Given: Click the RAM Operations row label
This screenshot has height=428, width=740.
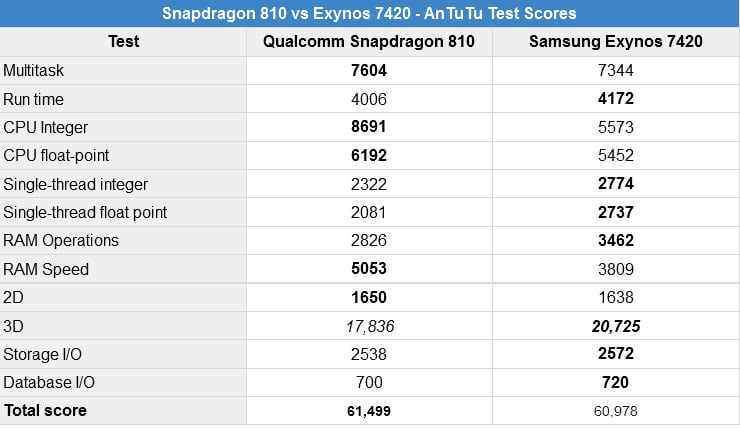Looking at the screenshot, I should coord(61,240).
